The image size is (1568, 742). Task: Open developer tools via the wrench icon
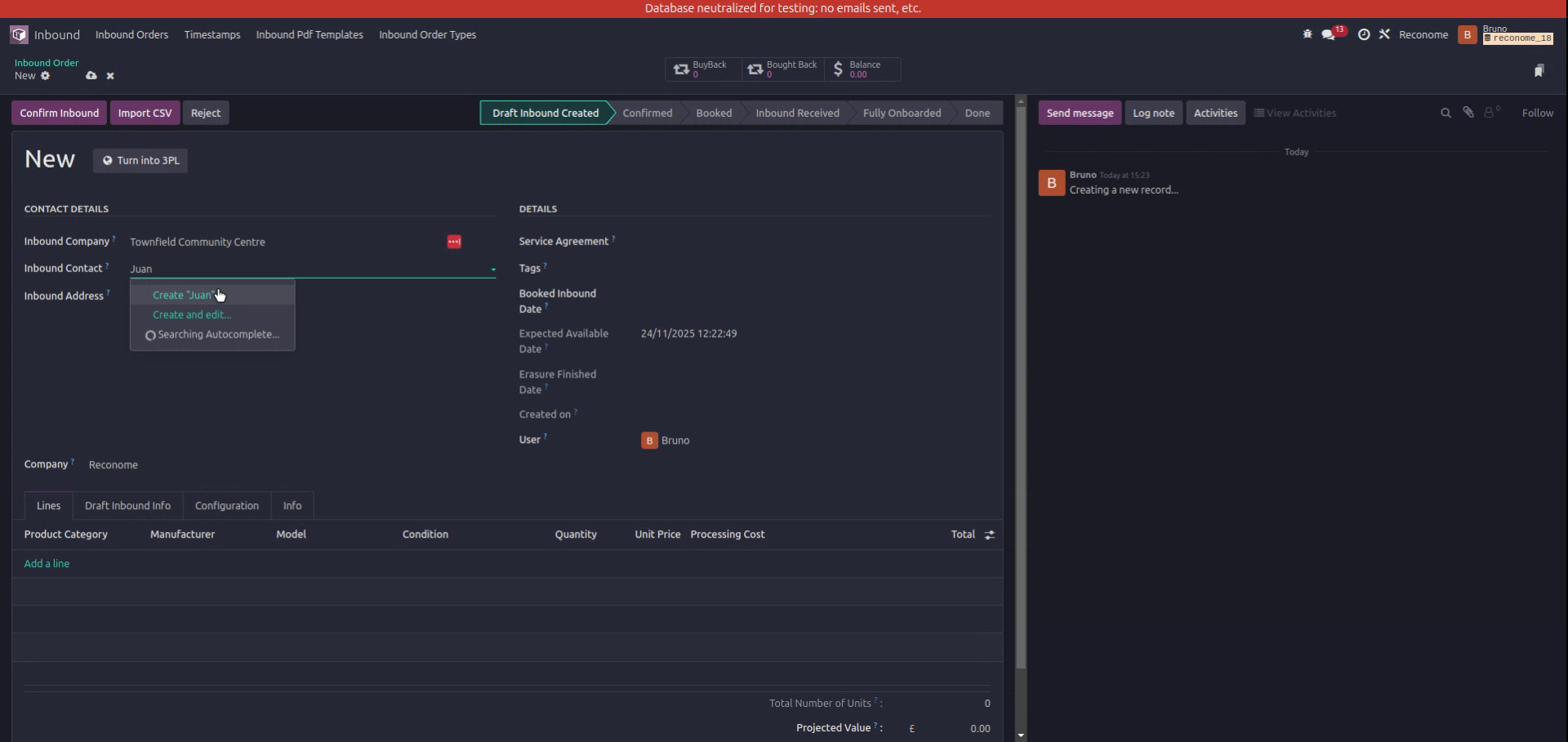(x=1385, y=34)
